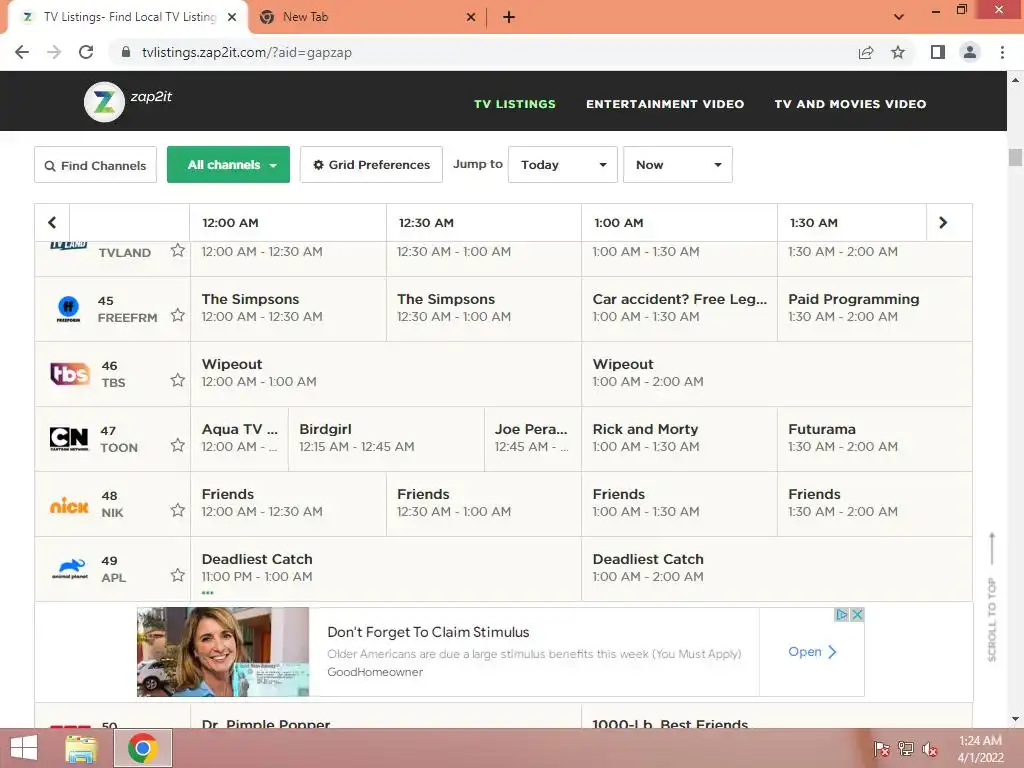Open Car accident? Free Leg... listing
This screenshot has height=768, width=1024.
[x=679, y=308]
